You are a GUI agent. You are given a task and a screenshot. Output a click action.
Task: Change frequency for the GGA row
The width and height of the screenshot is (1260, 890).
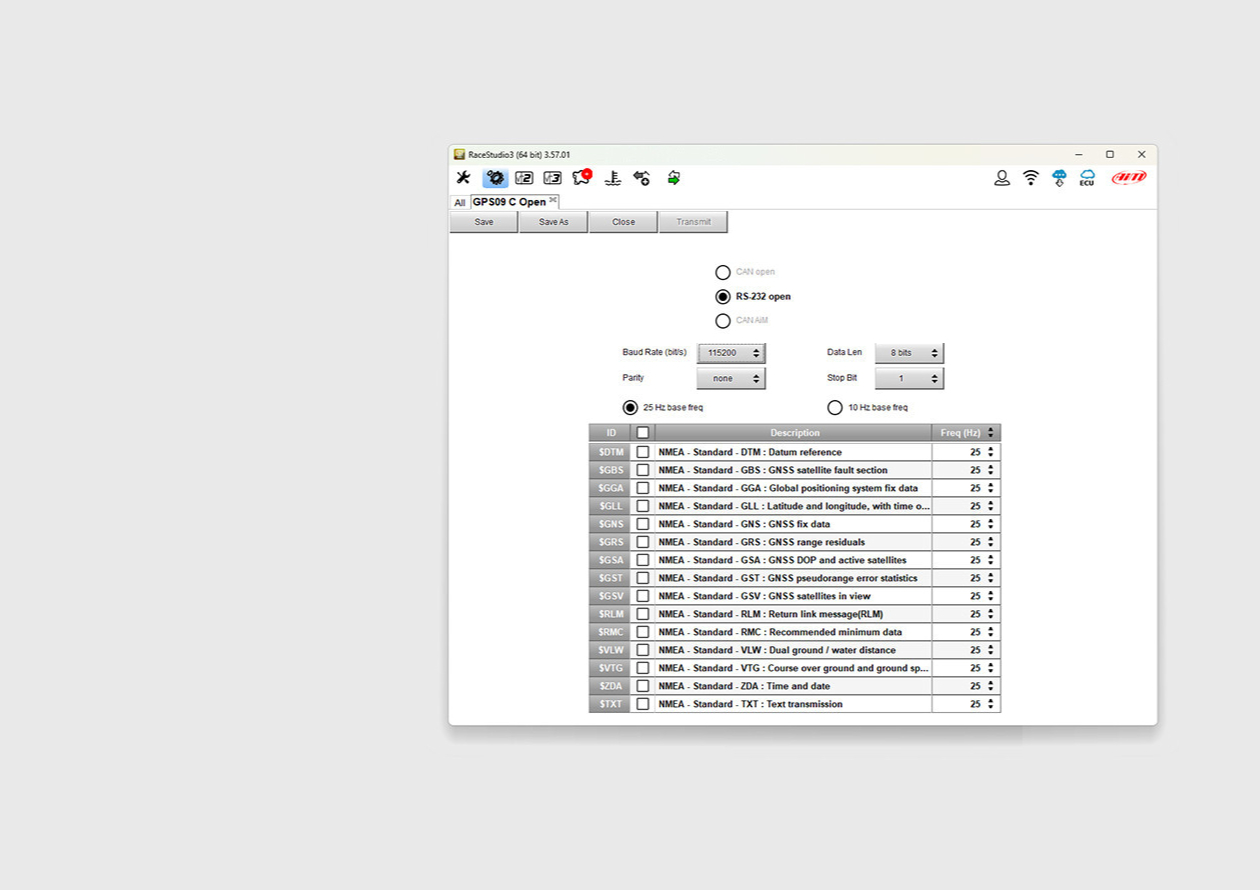click(991, 488)
